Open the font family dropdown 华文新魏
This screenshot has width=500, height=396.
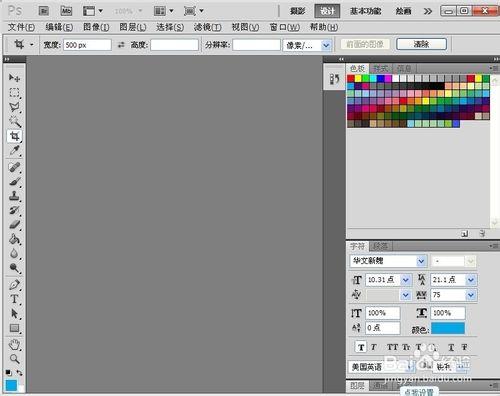[x=421, y=261]
